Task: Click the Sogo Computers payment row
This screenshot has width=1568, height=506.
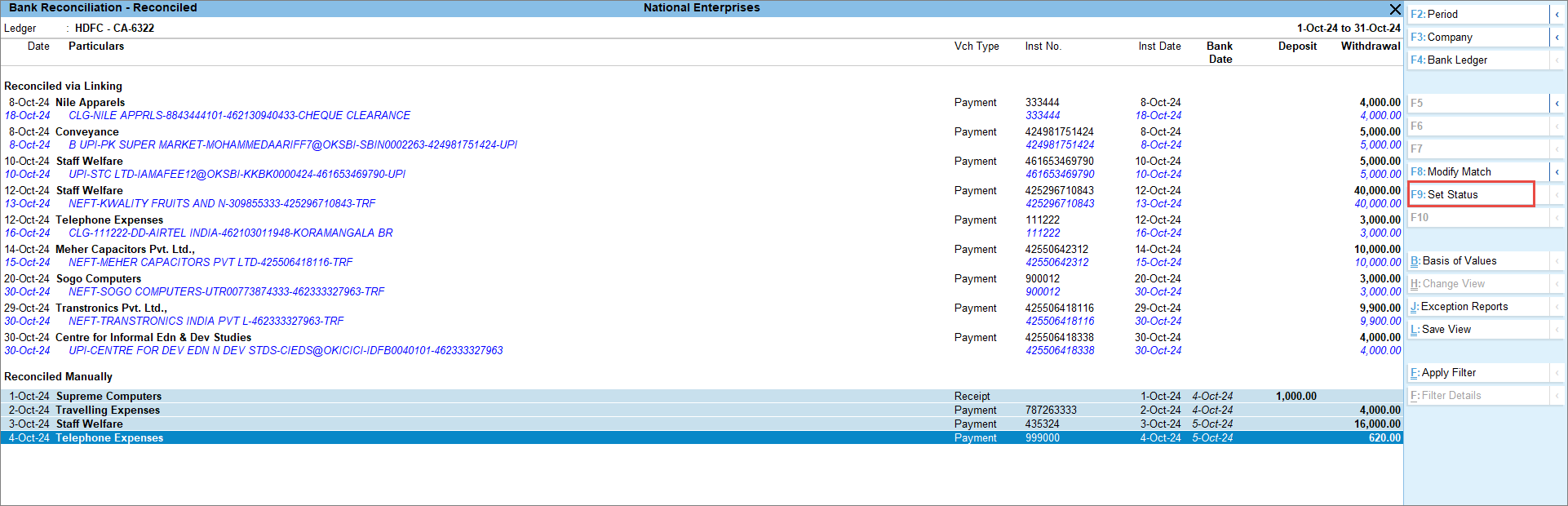Action: click(x=702, y=279)
